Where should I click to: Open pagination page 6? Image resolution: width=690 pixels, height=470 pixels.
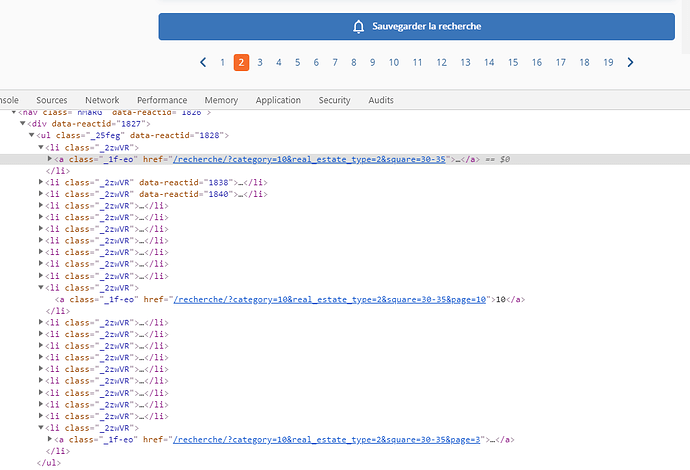coord(316,62)
